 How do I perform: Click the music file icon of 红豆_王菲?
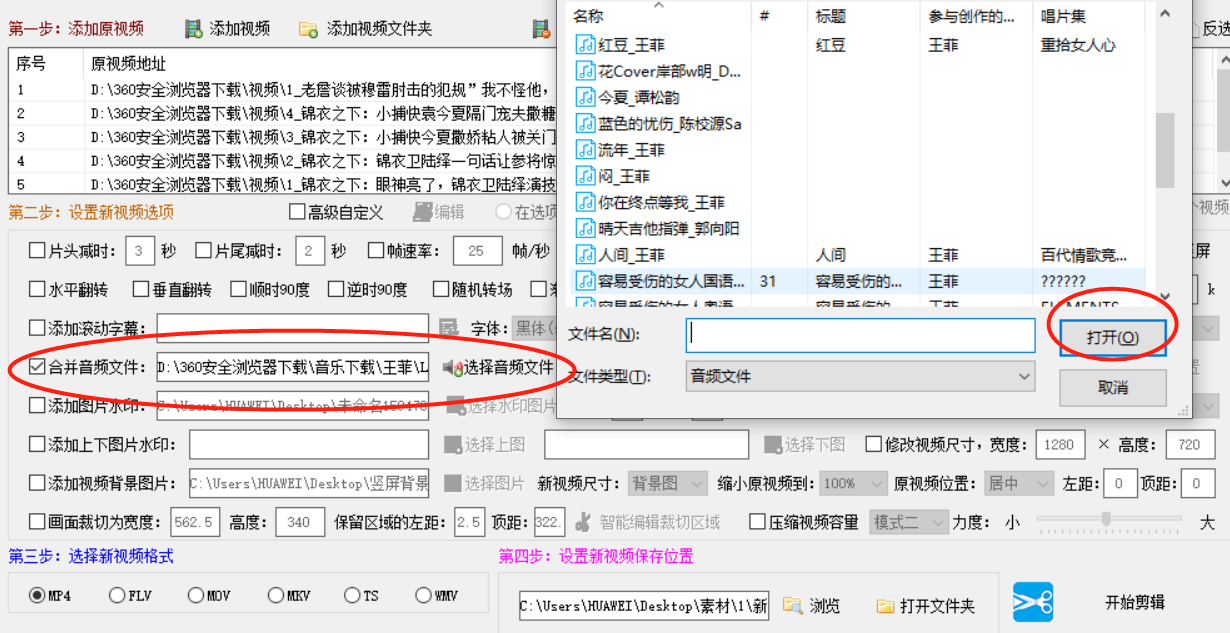coord(585,45)
